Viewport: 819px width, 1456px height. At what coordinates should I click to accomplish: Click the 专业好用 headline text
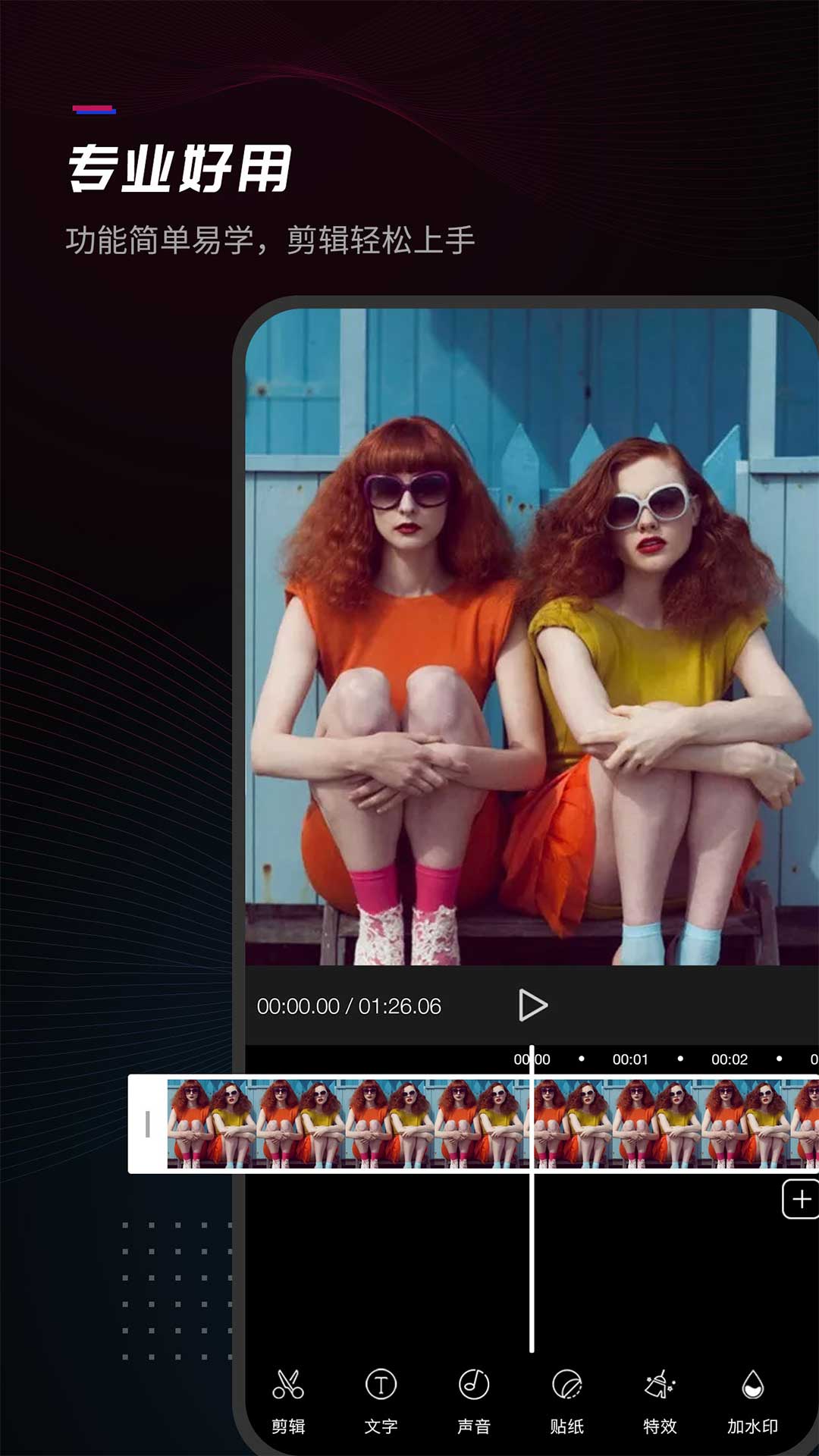click(180, 168)
